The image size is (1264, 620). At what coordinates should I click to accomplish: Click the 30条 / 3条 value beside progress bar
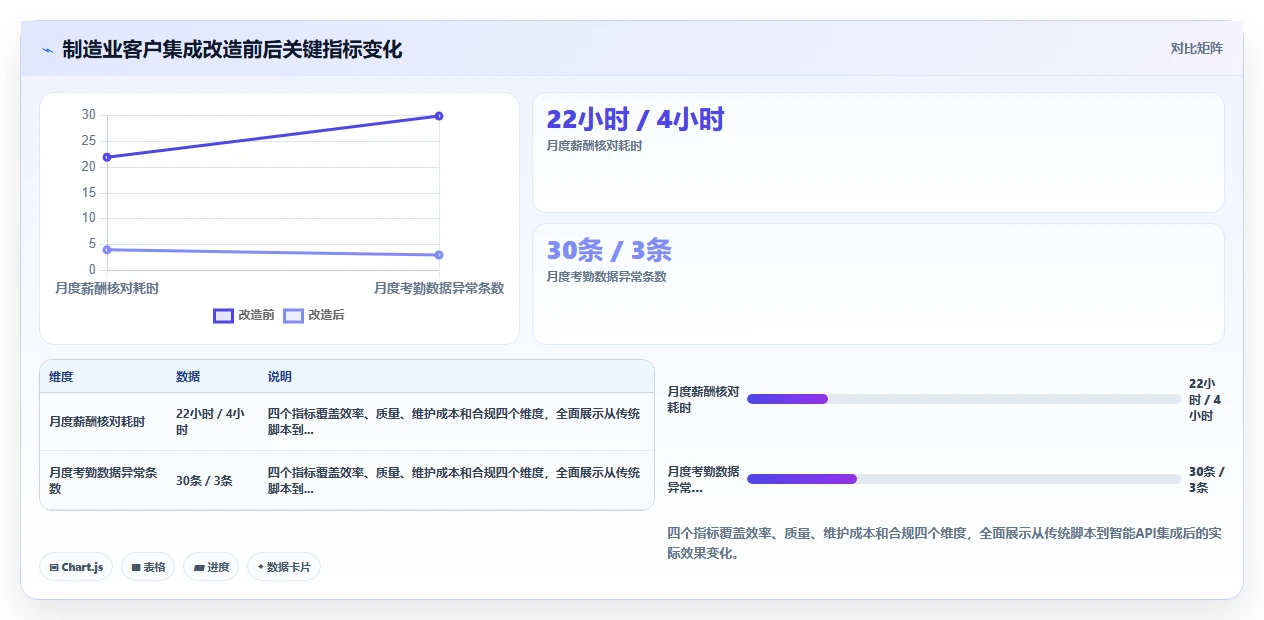click(x=1206, y=479)
